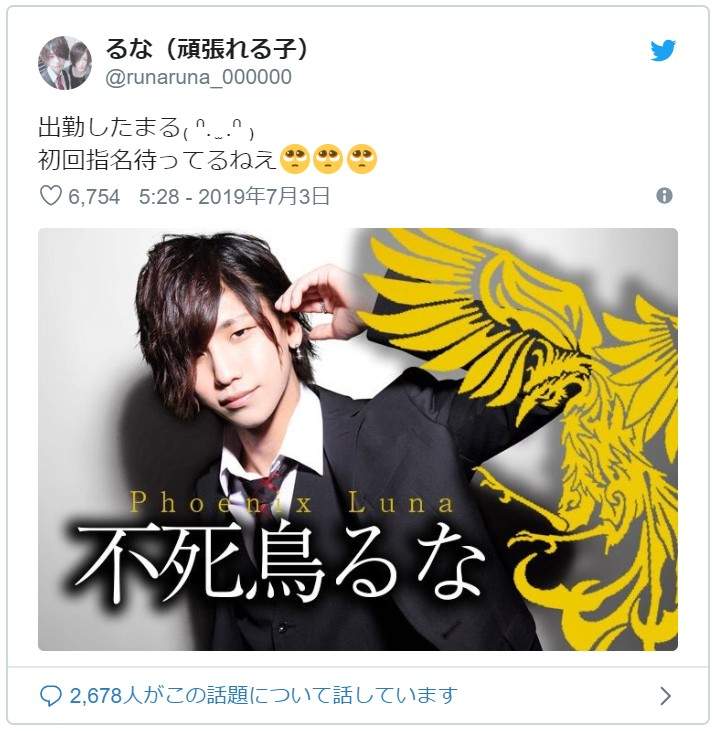The height and width of the screenshot is (731, 713).
Task: Click the first rolling eyes emoji
Action: click(295, 159)
